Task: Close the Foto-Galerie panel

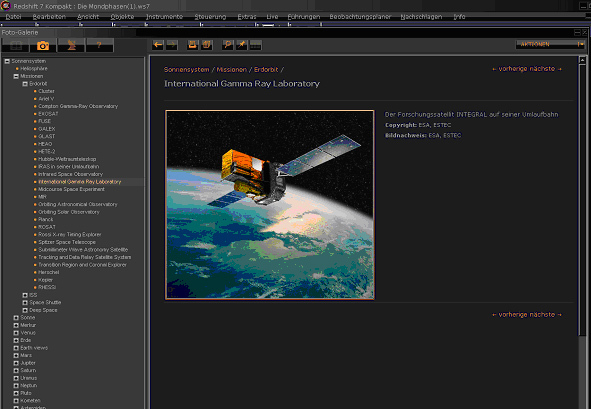Action: (x=584, y=32)
